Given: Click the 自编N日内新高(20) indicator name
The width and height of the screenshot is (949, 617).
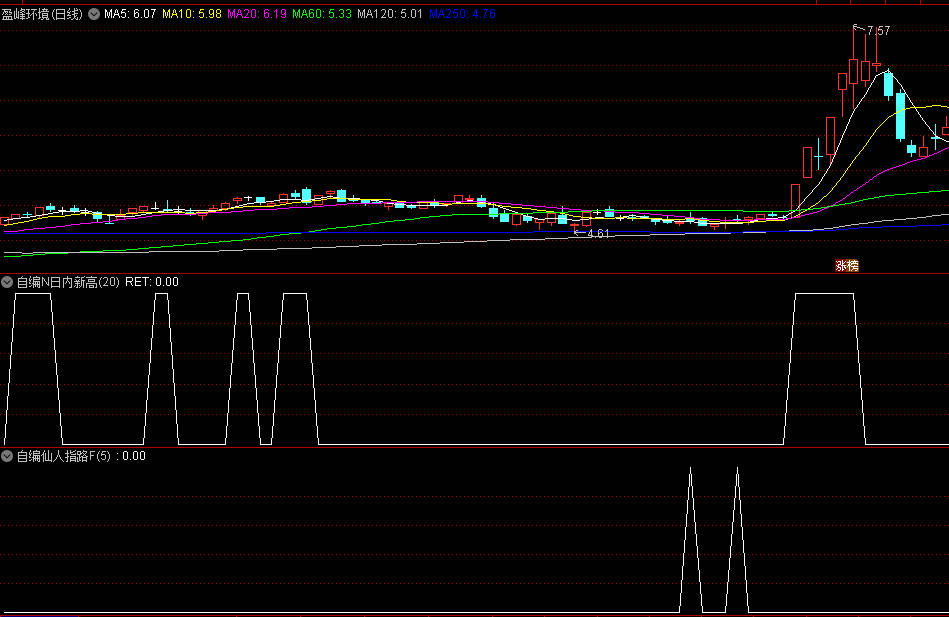Looking at the screenshot, I should (68, 282).
